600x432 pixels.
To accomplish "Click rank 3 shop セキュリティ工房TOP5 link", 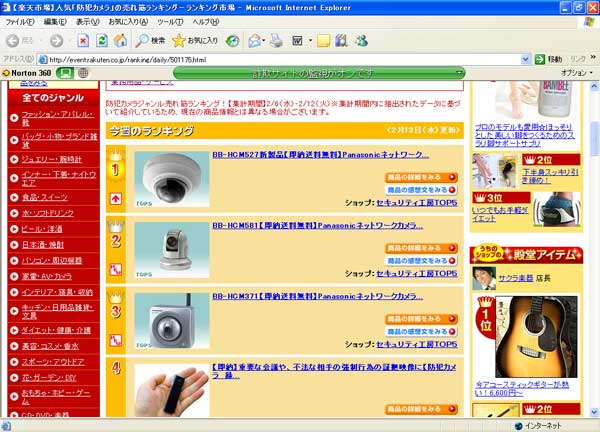I will click(x=417, y=344).
